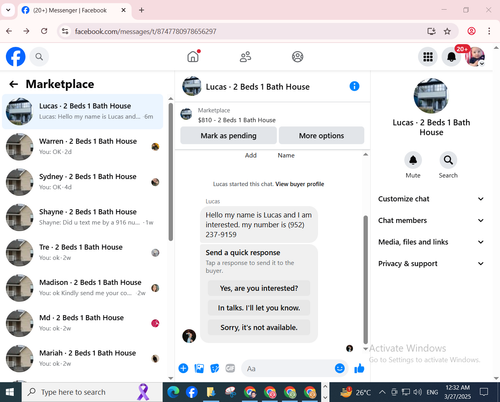
Task: Click Lucas's avatar beside the message
Action: 189,336
